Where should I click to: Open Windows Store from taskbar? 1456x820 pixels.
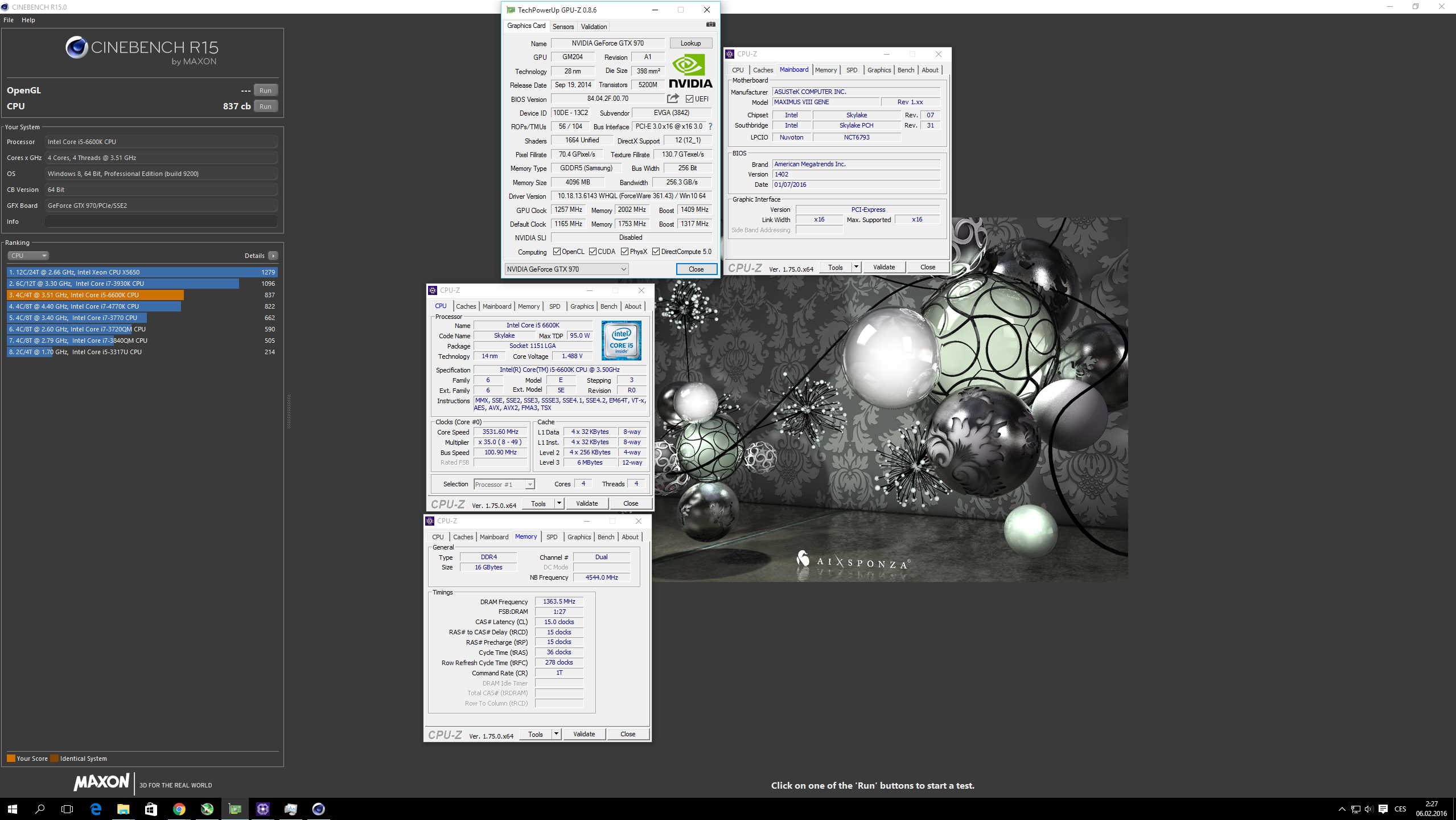coord(151,809)
